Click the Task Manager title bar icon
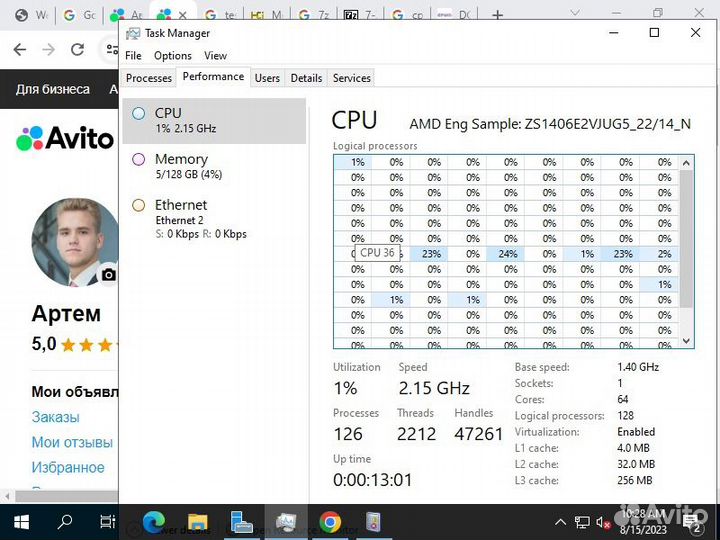Viewport: 720px width, 540px height. [133, 34]
